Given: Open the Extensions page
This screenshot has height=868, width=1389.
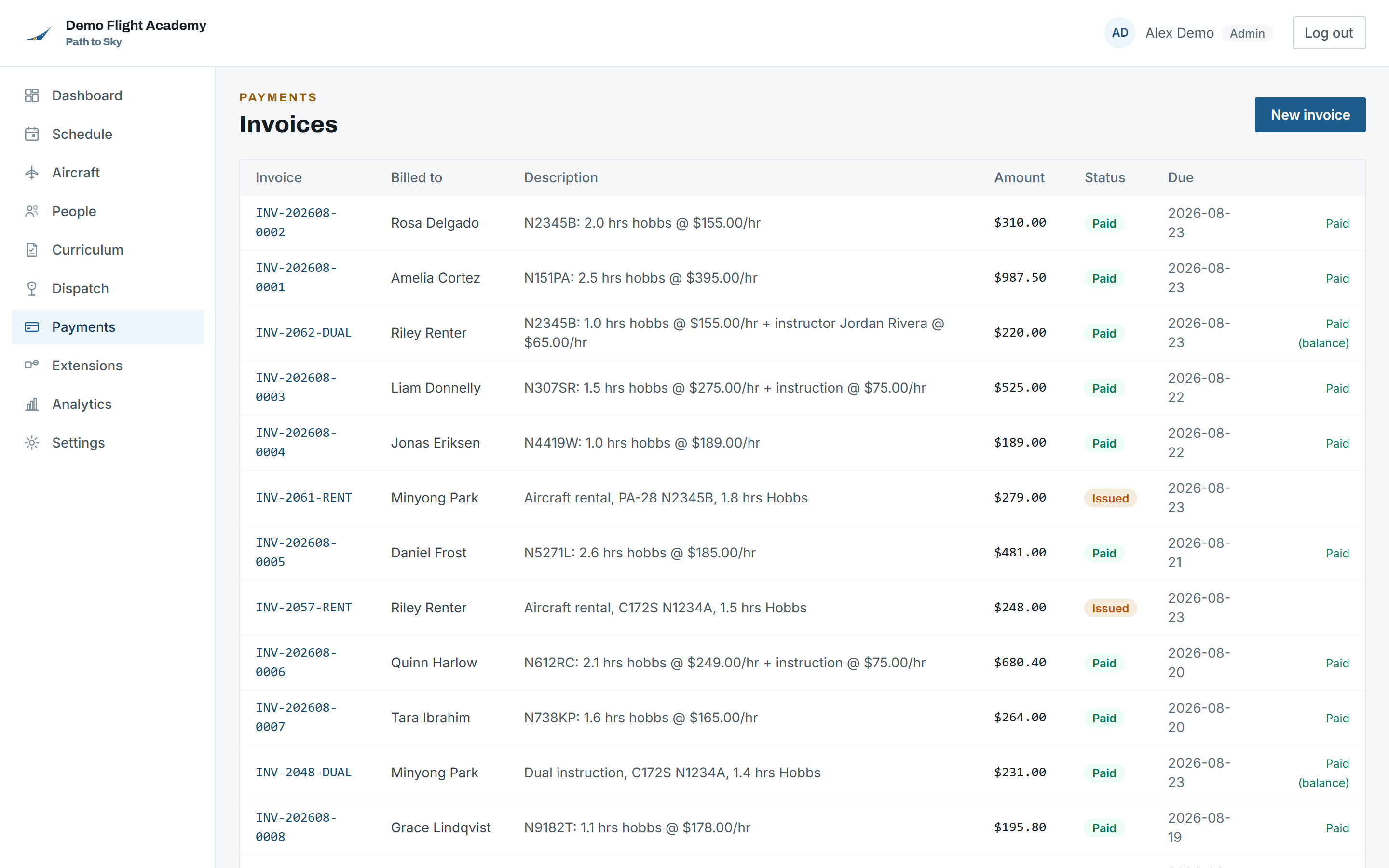Looking at the screenshot, I should (x=108, y=365).
